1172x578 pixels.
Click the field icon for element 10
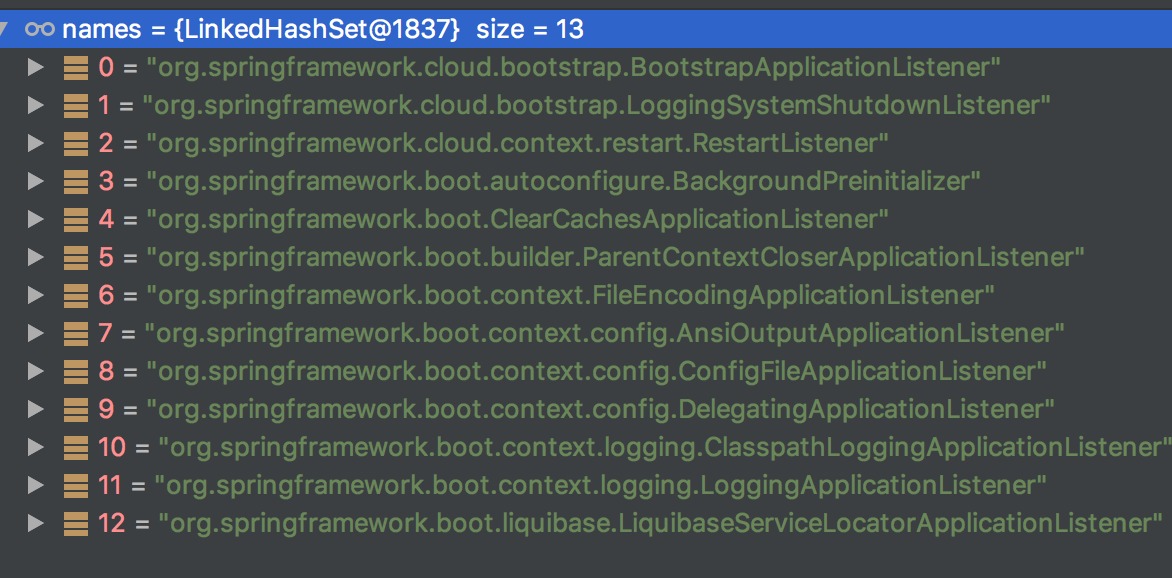[75, 447]
